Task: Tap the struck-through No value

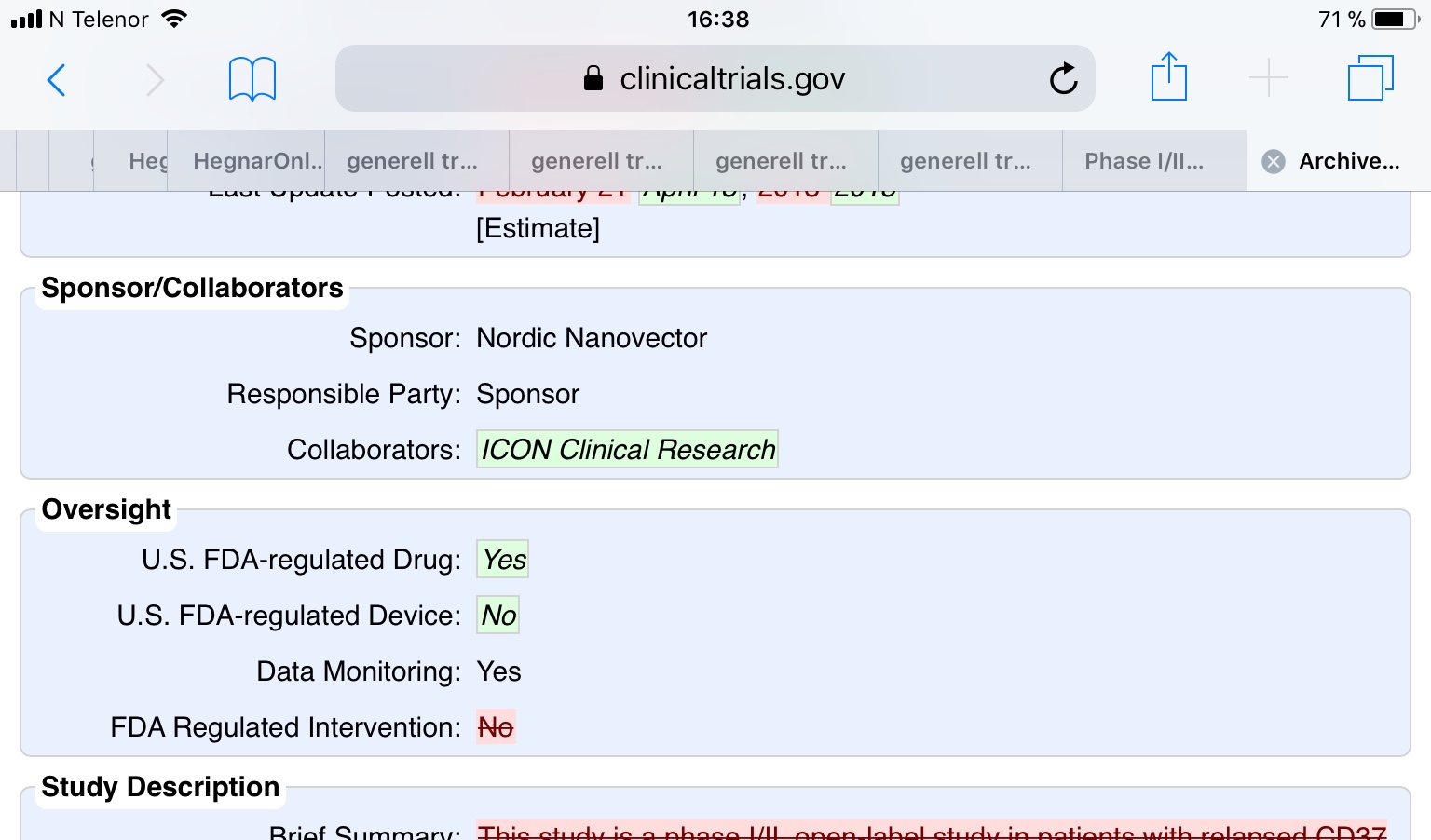Action: [x=496, y=727]
